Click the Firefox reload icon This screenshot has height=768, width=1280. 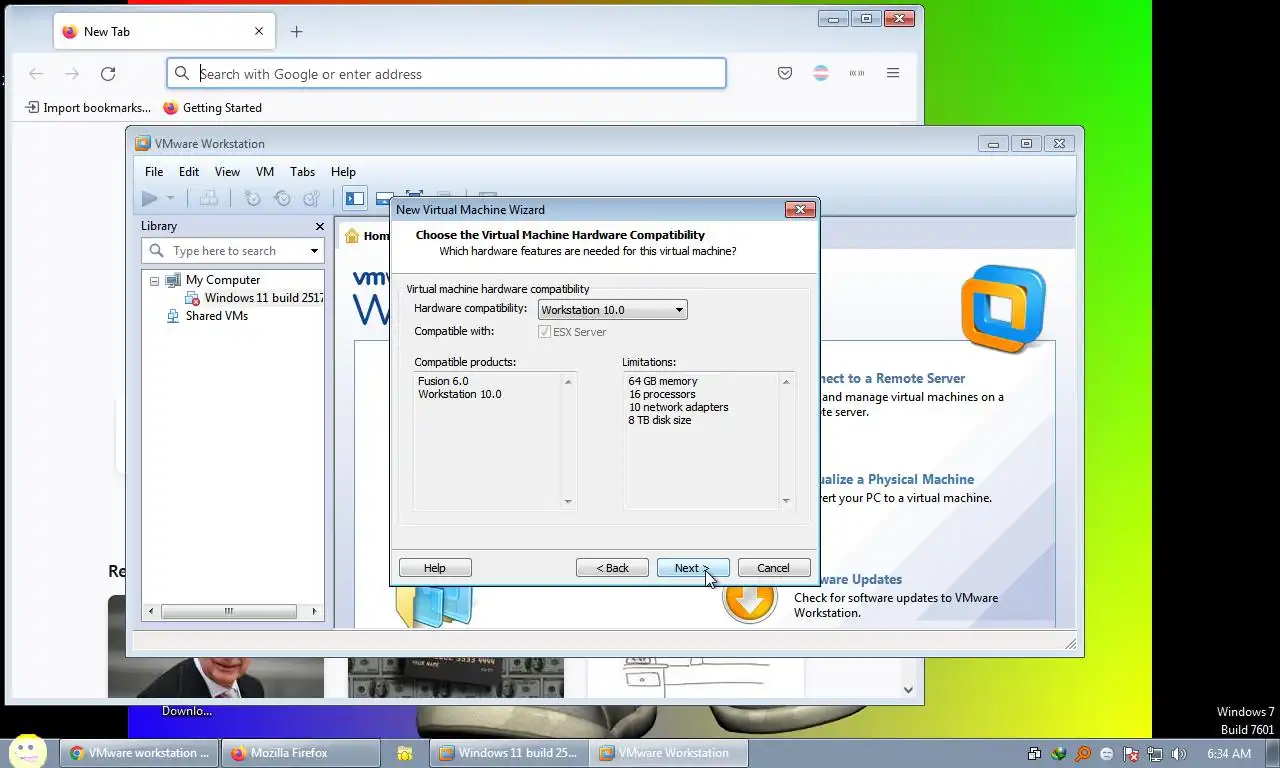[x=108, y=74]
